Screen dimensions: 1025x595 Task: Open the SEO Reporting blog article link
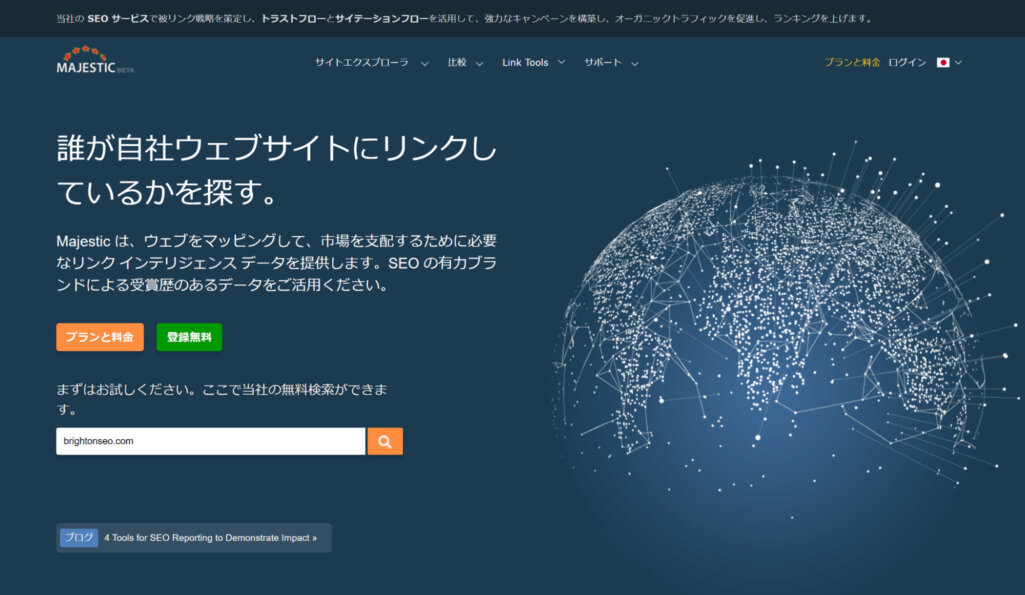tap(209, 537)
